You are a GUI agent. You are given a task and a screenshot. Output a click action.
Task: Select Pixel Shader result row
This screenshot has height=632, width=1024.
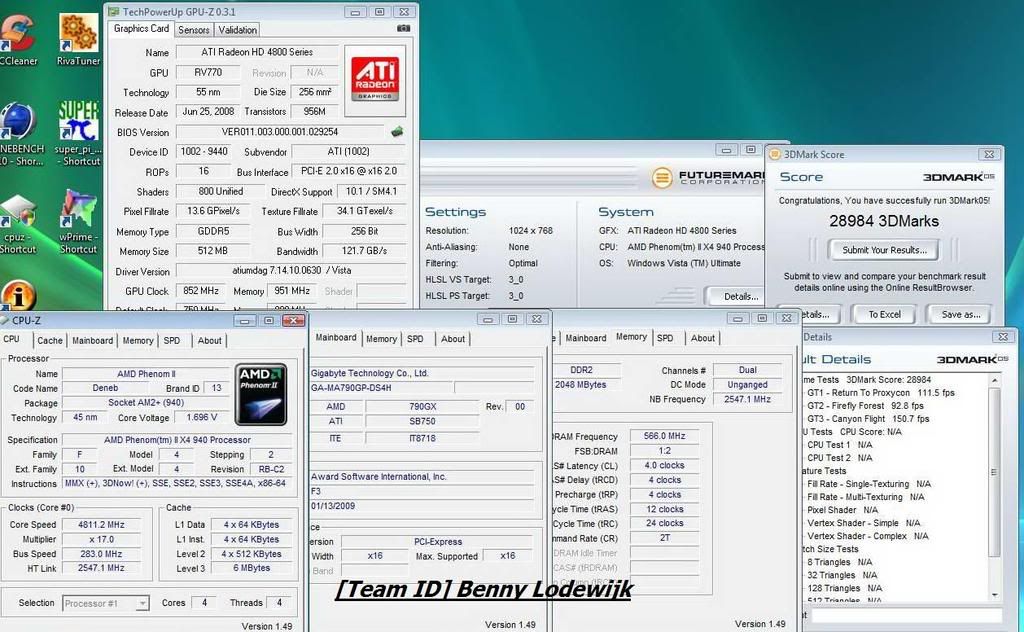[842, 511]
